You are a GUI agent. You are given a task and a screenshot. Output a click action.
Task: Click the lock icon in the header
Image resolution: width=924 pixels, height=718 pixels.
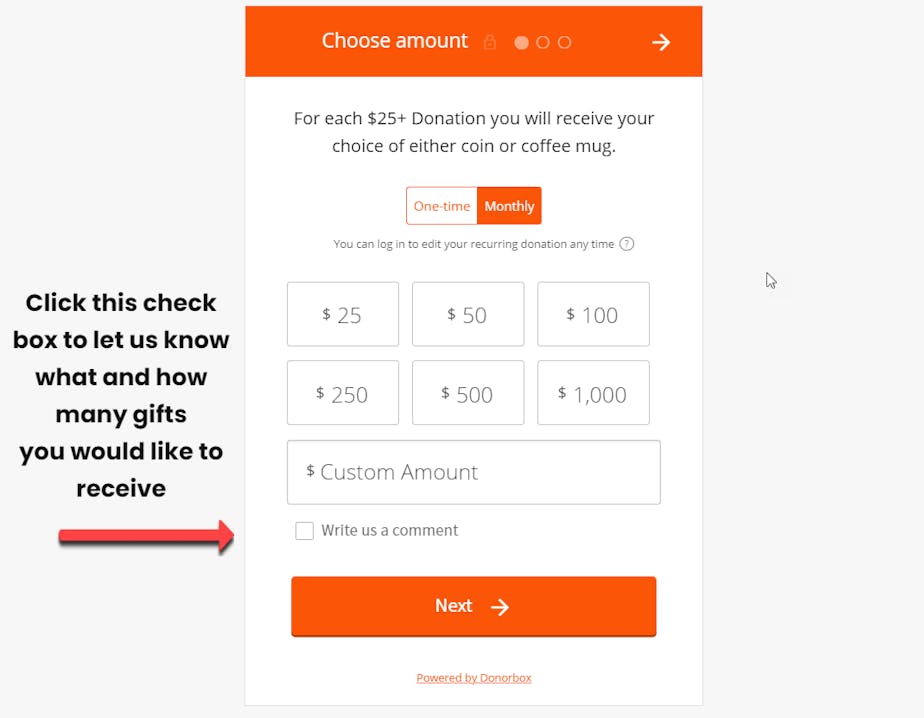[490, 43]
